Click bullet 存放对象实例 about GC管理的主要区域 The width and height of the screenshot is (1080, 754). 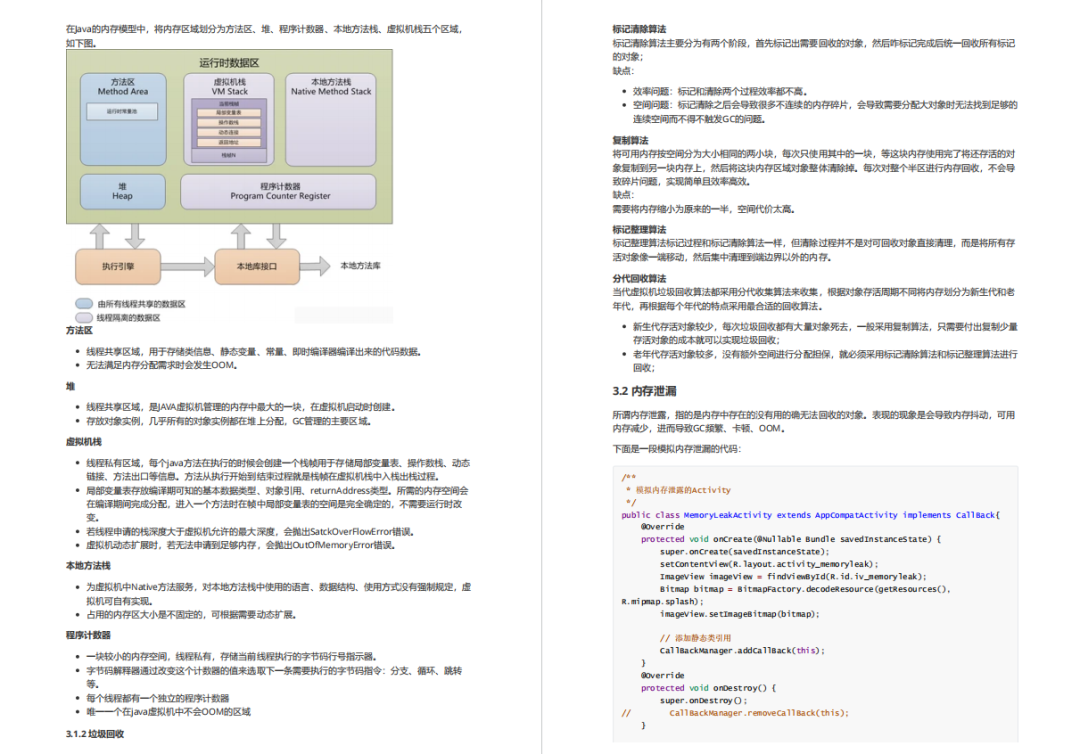click(229, 421)
